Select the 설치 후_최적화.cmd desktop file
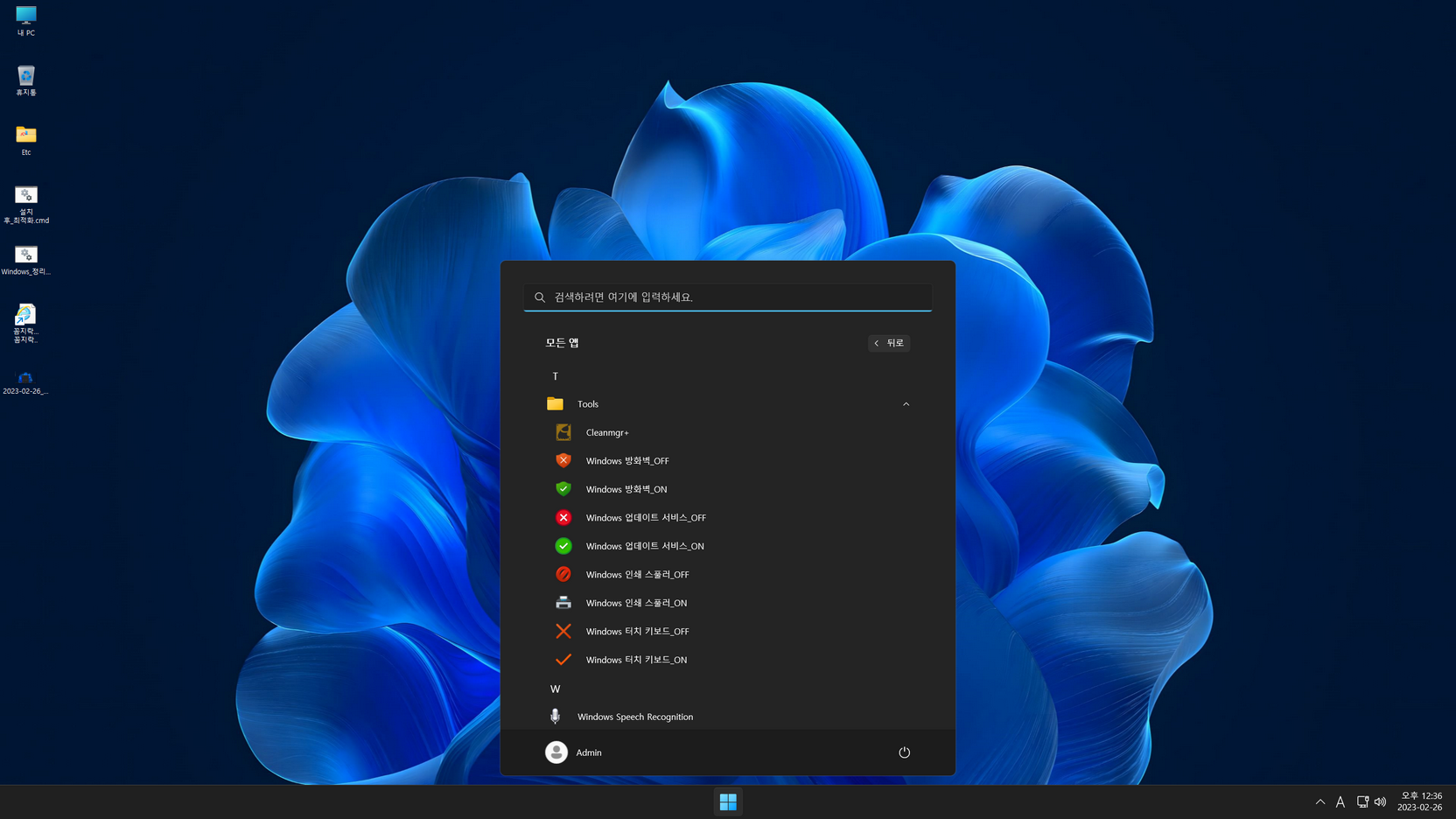This screenshot has height=819, width=1456. click(26, 204)
